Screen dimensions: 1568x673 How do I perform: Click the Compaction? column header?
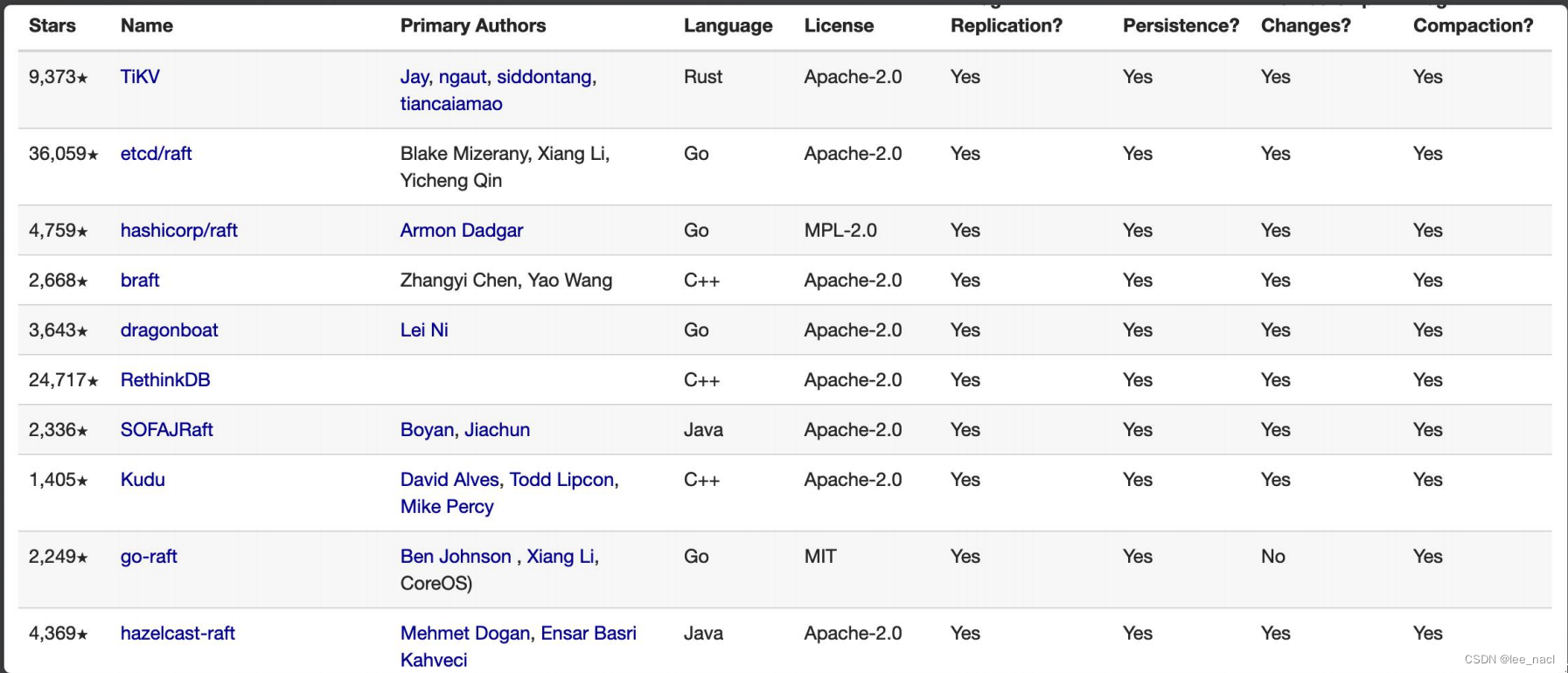point(1473,26)
